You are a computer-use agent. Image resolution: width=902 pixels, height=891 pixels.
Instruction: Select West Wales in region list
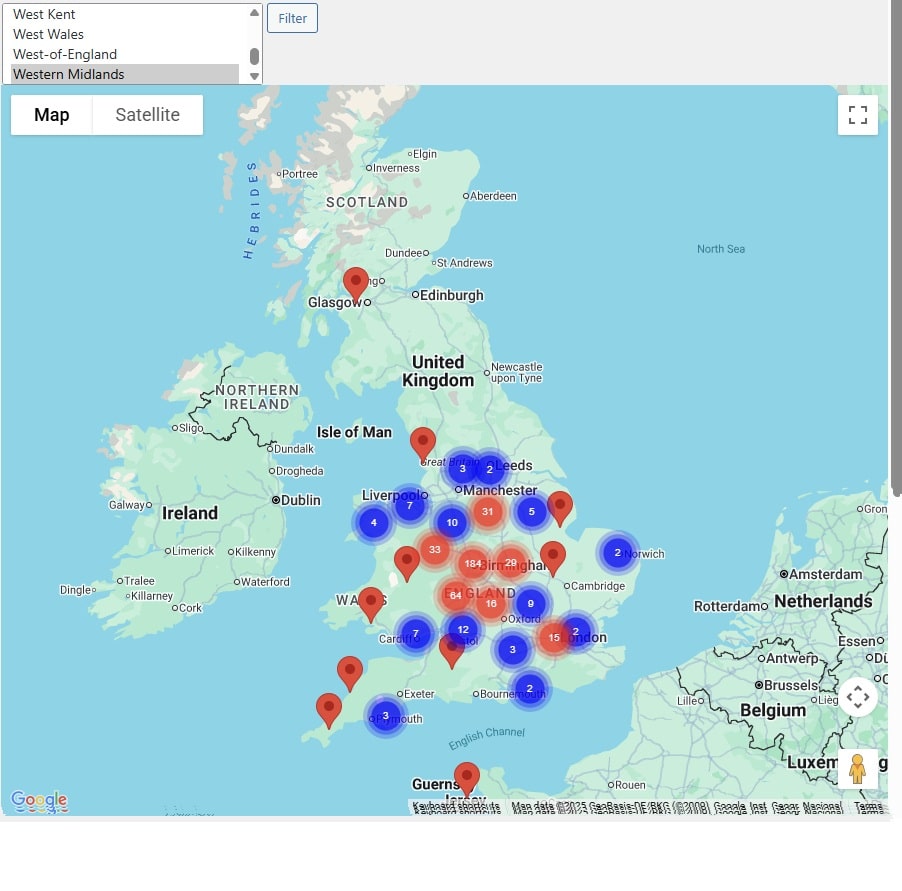pyautogui.click(x=48, y=34)
